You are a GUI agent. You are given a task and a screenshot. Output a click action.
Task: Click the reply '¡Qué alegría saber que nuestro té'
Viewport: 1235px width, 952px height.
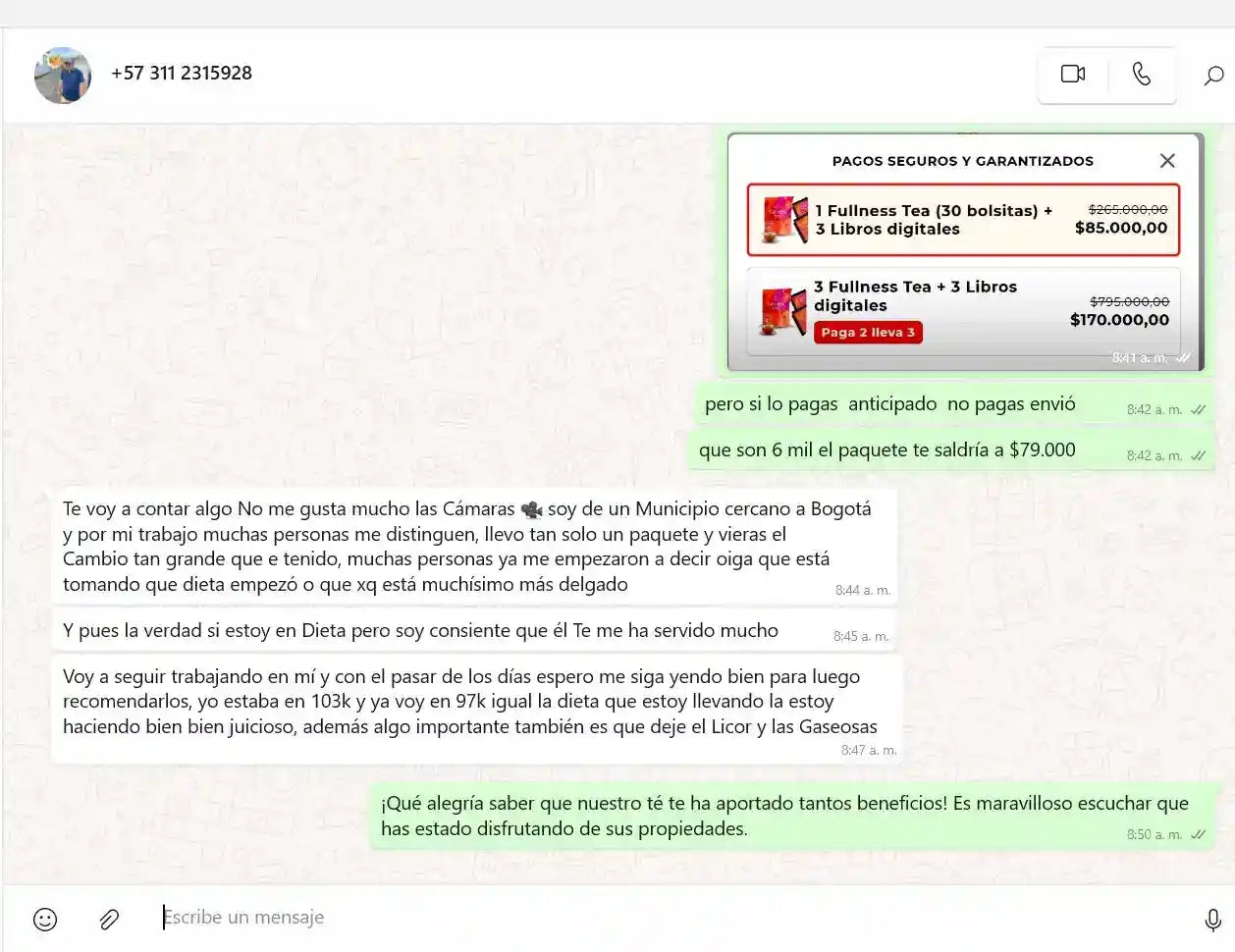point(783,816)
